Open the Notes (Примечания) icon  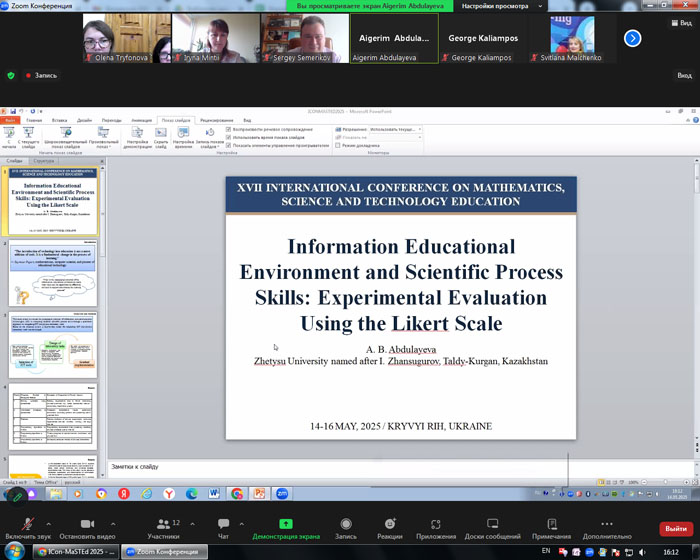[552, 524]
